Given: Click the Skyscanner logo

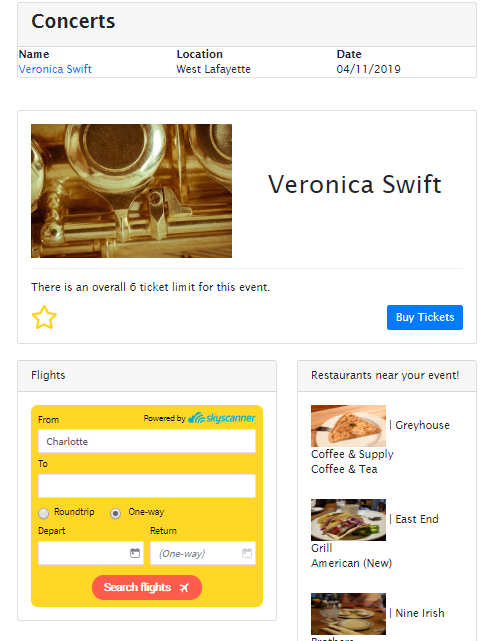Looking at the screenshot, I should click(x=222, y=418).
